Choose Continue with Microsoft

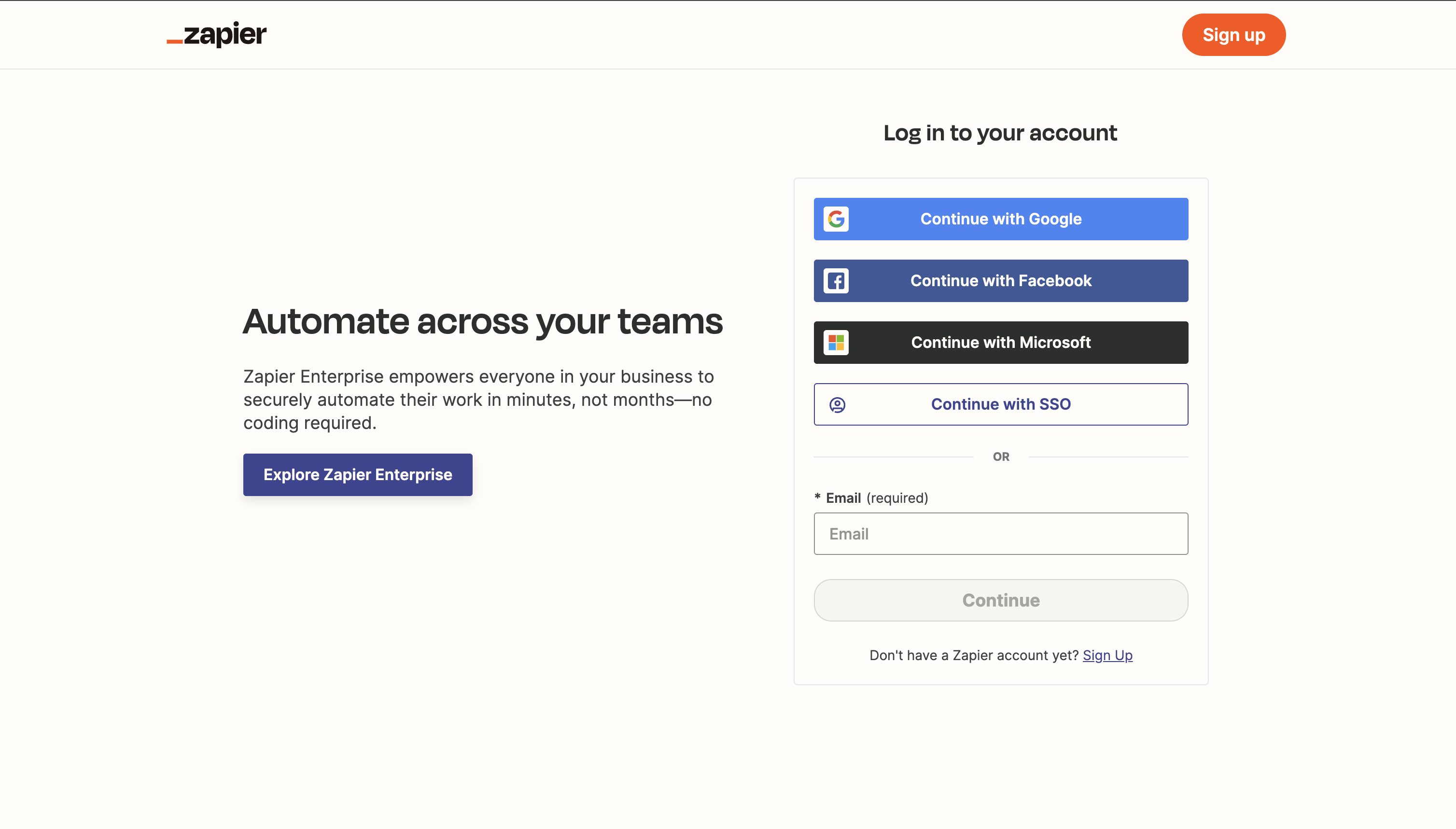click(1000, 342)
